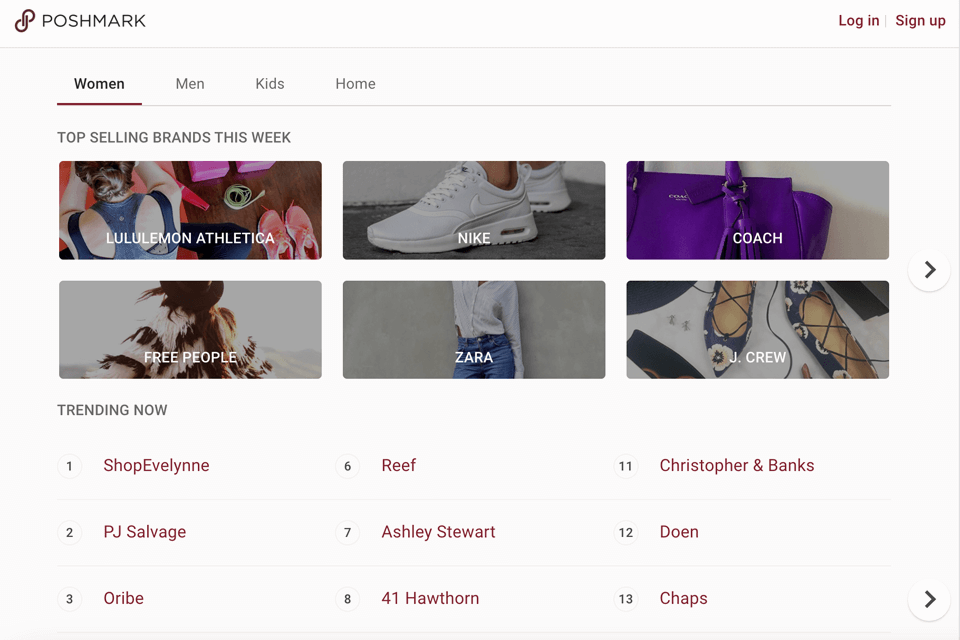This screenshot has height=640, width=960.
Task: Choose the Zara brand card
Action: pos(474,329)
